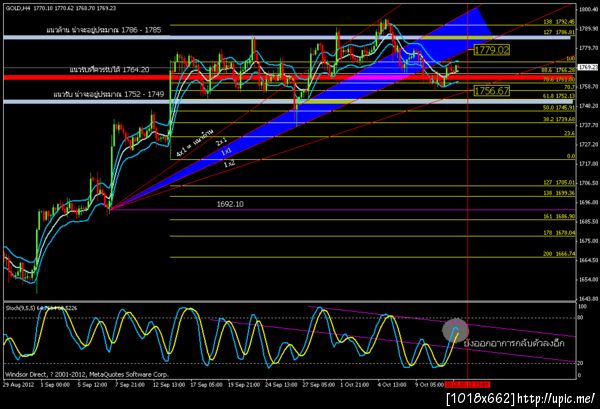Select the Gann fan label 1x2
The height and width of the screenshot is (409, 600).
[229, 164]
